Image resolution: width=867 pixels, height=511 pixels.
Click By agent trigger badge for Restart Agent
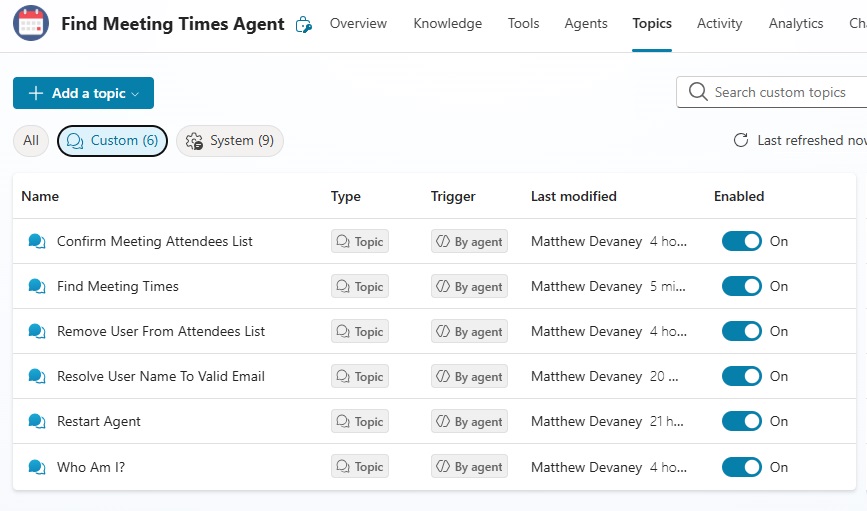tap(469, 421)
